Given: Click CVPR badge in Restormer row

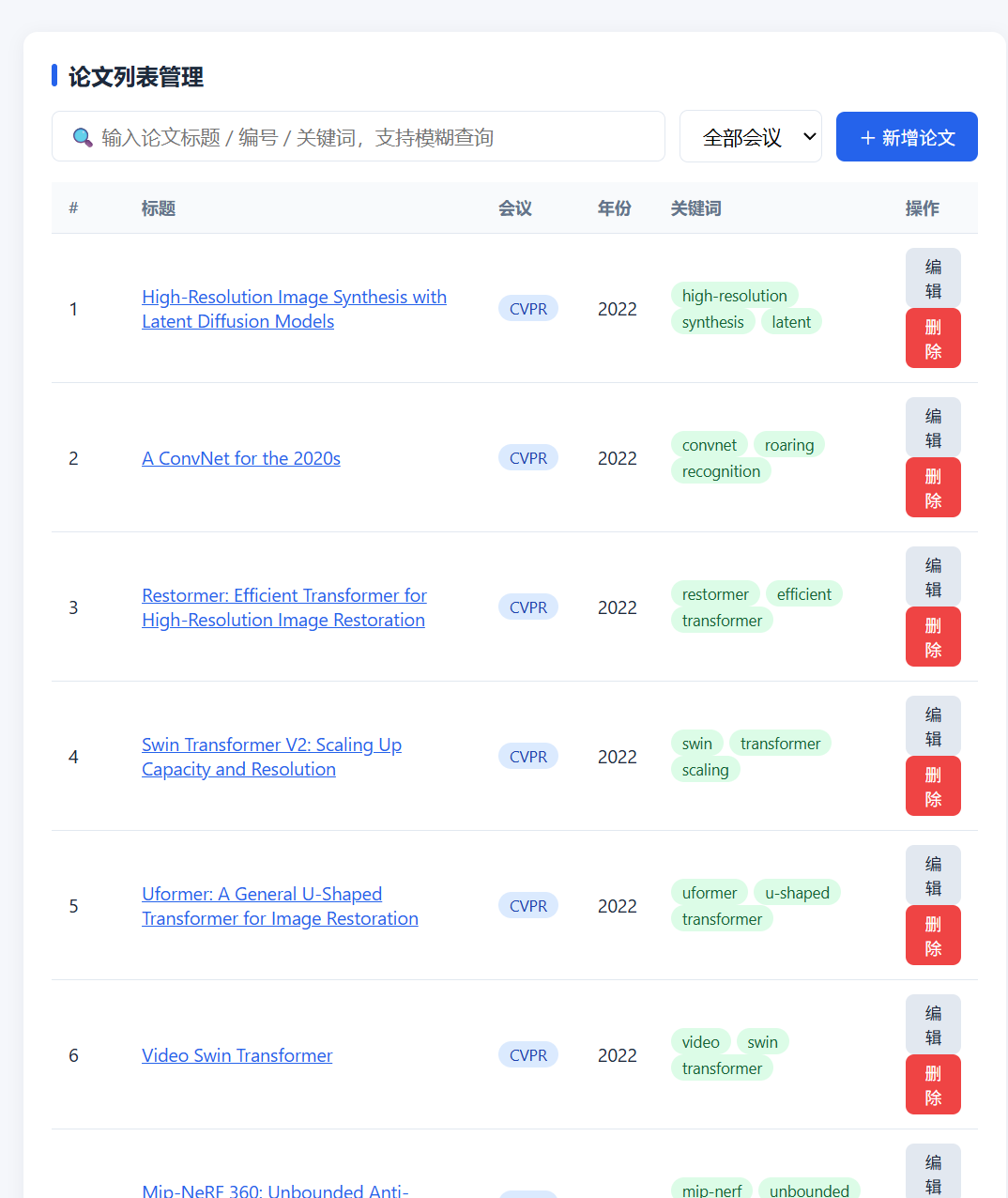Looking at the screenshot, I should click(528, 607).
